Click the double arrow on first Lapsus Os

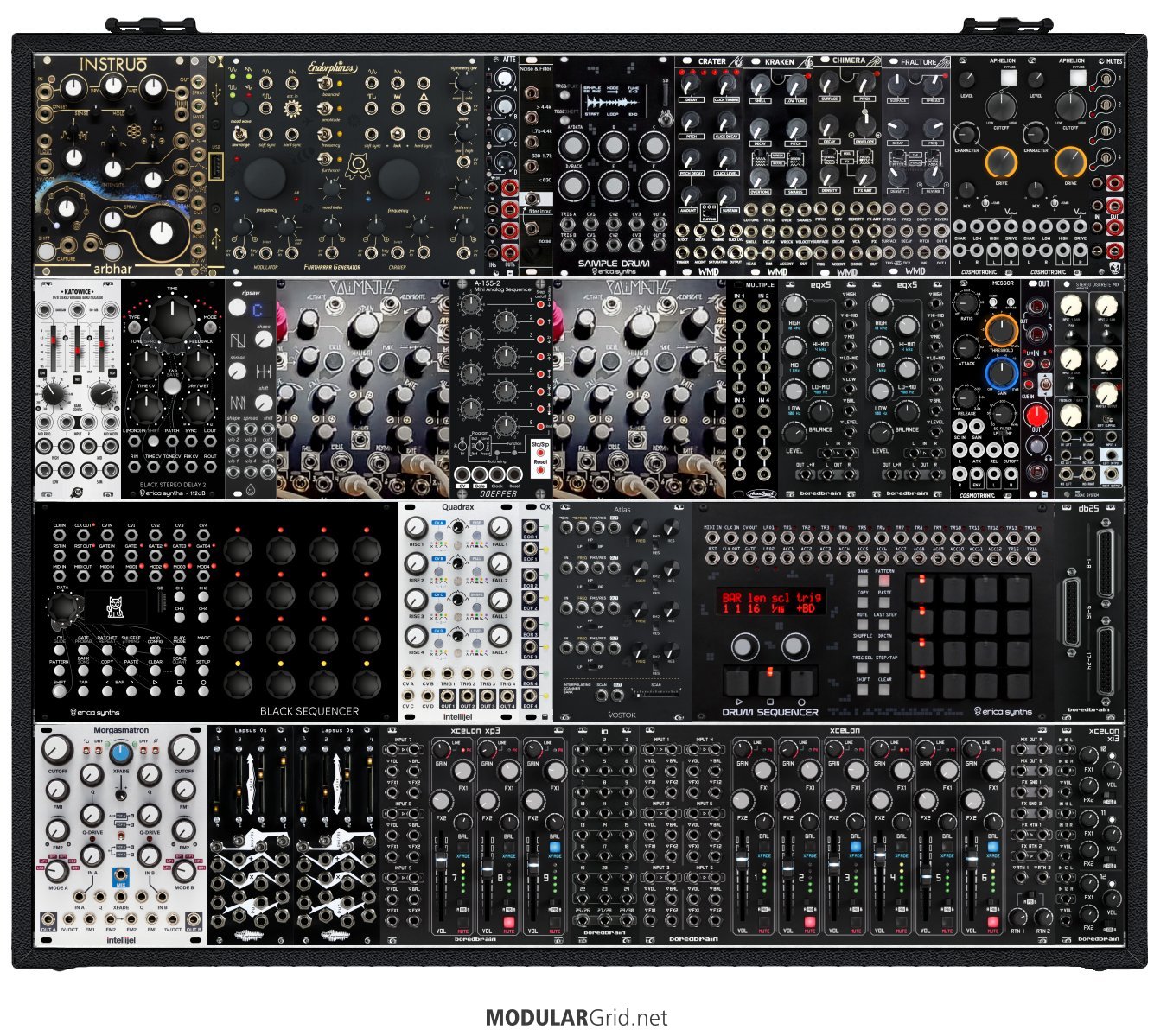click(x=250, y=785)
